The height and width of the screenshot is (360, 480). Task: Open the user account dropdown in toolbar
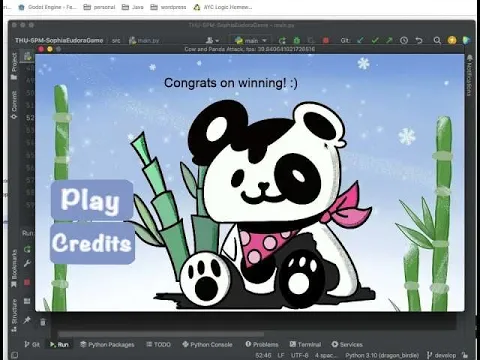click(x=212, y=40)
